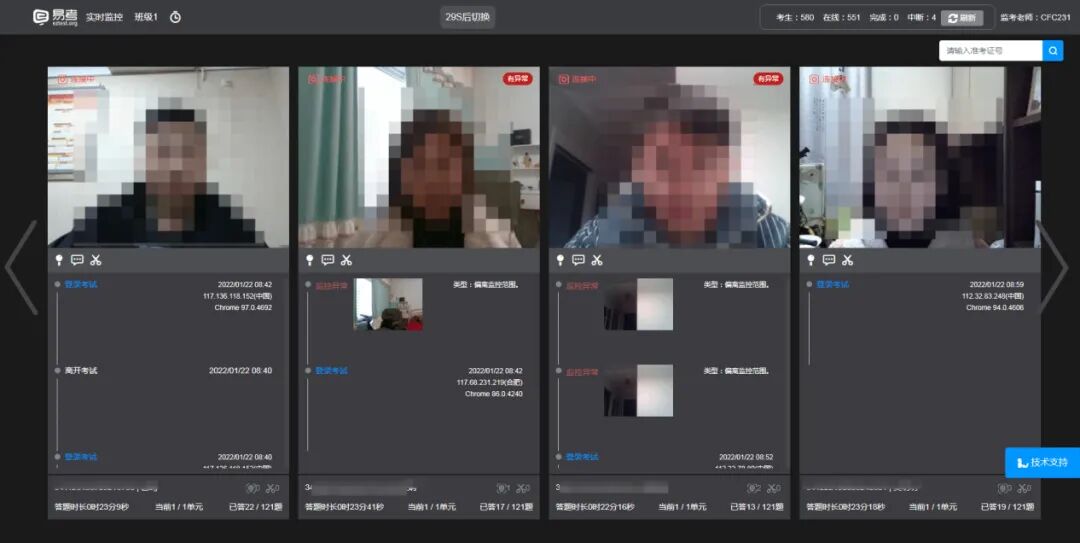1080x543 pixels.
Task: Click the 已答22 / 121题 progress text
Action: pos(256,507)
